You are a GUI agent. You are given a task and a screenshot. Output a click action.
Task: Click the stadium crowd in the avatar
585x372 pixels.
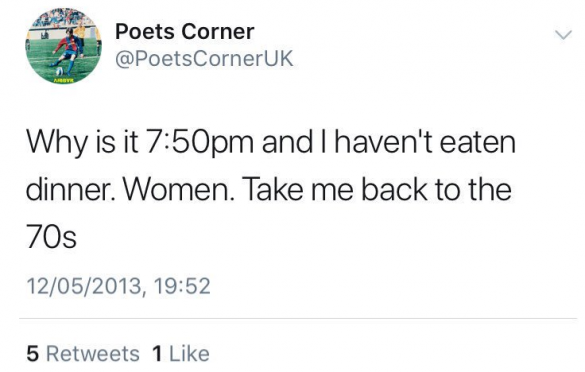coord(63,17)
